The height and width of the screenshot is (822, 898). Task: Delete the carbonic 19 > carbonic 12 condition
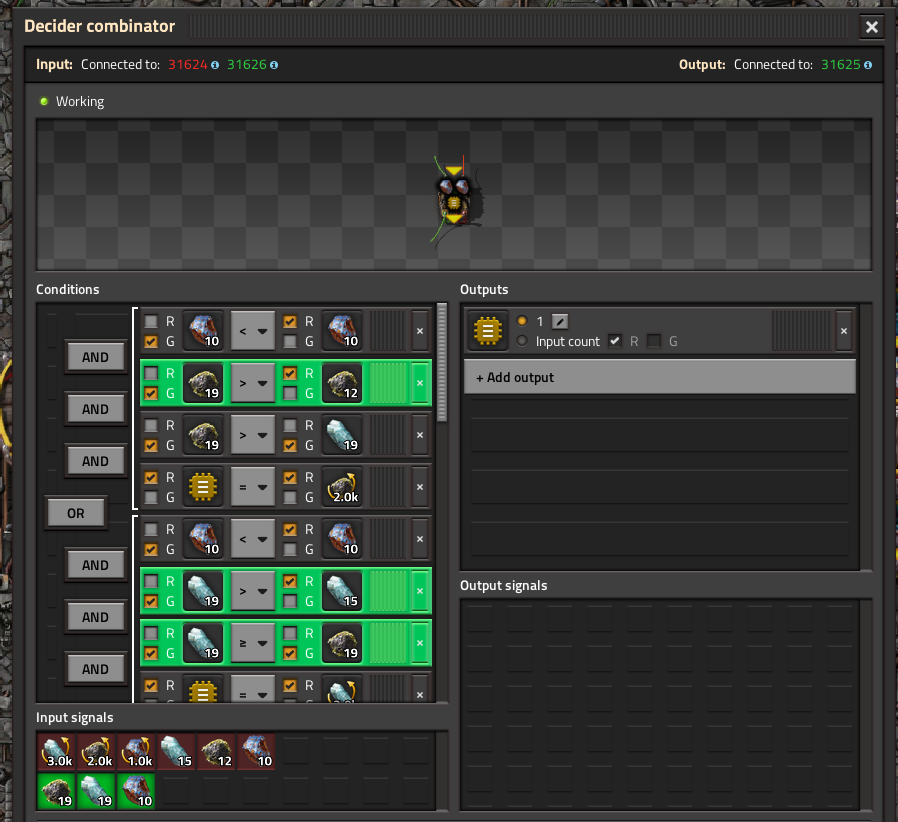[420, 383]
